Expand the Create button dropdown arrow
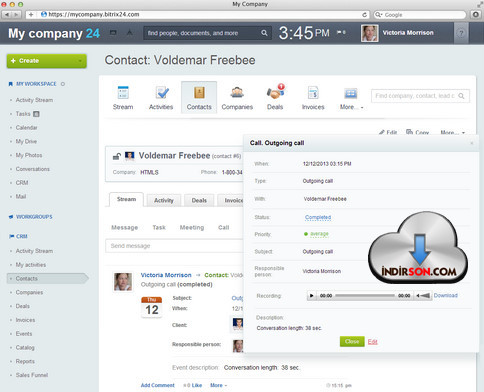The width and height of the screenshot is (484, 392). [x=80, y=61]
